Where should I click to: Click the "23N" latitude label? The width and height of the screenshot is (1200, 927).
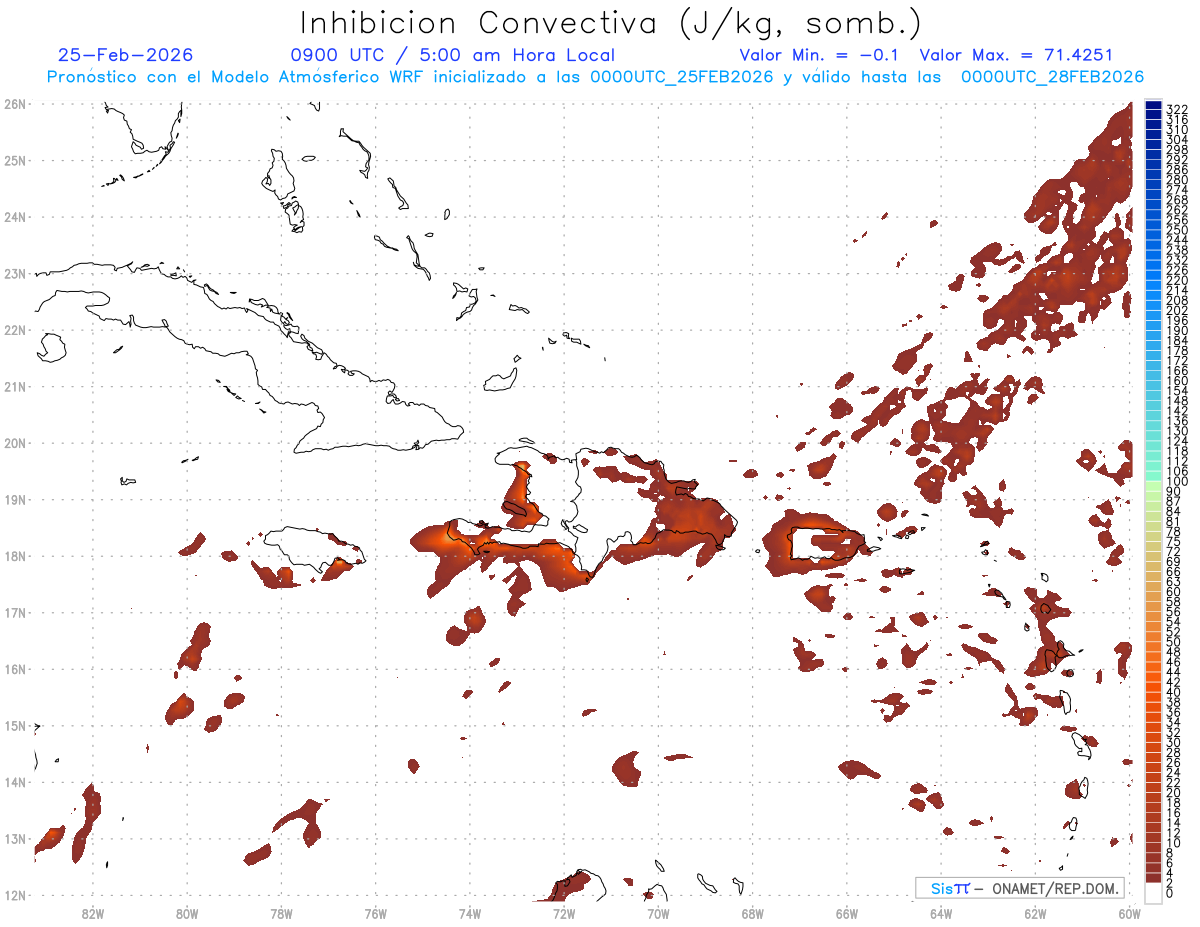(14, 273)
